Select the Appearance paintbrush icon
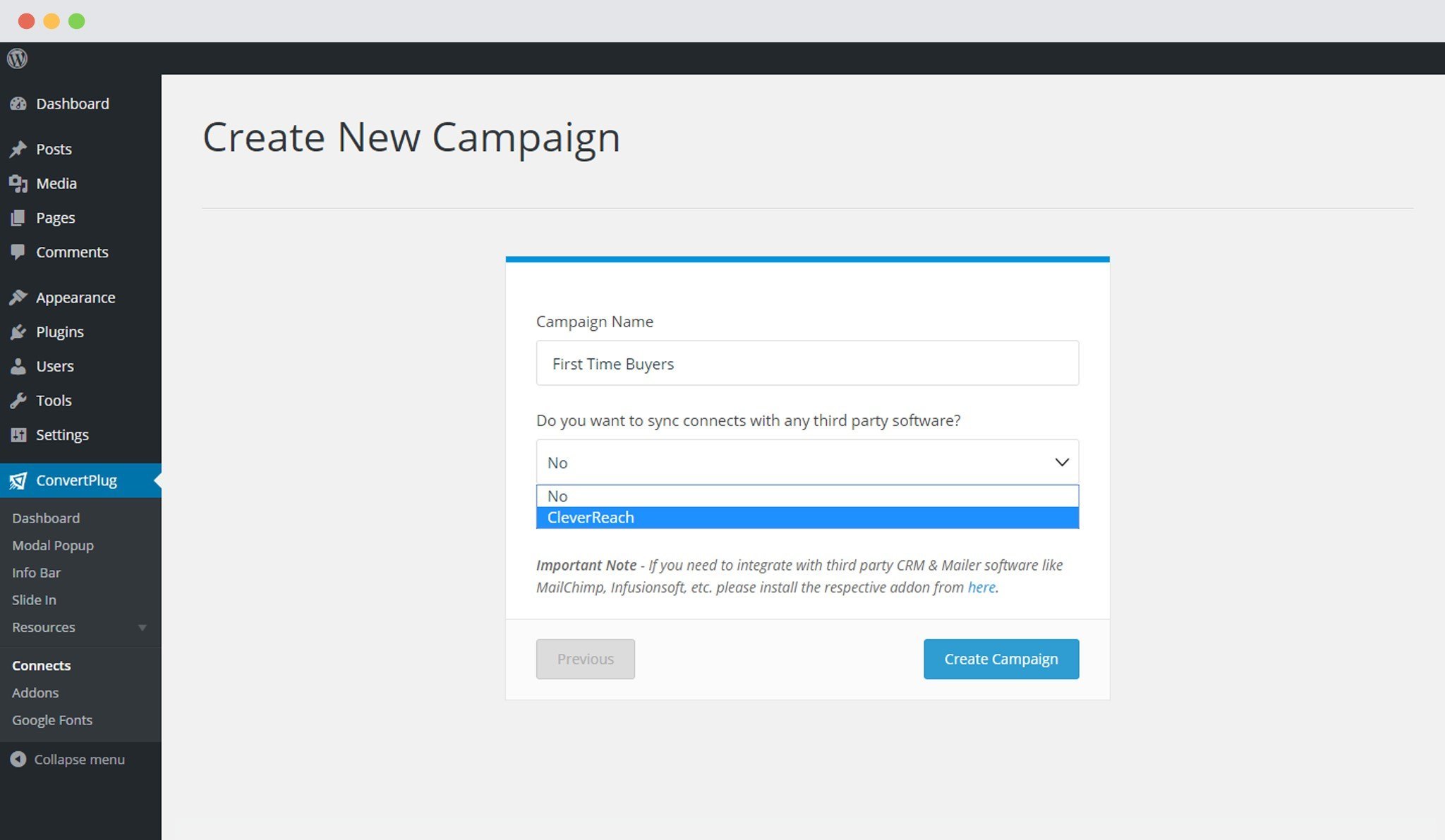 point(18,298)
